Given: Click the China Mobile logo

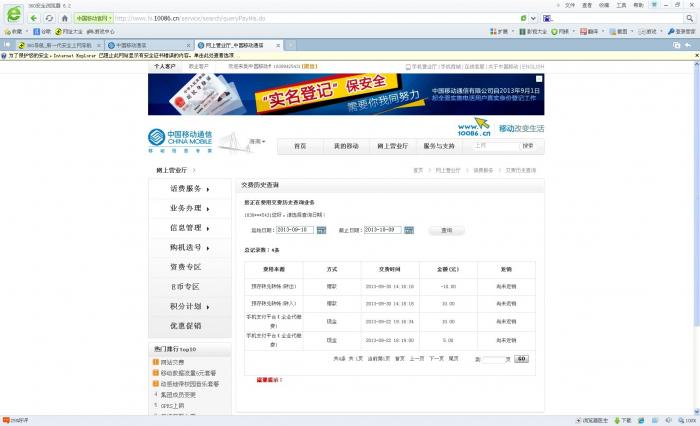Looking at the screenshot, I should coord(180,141).
